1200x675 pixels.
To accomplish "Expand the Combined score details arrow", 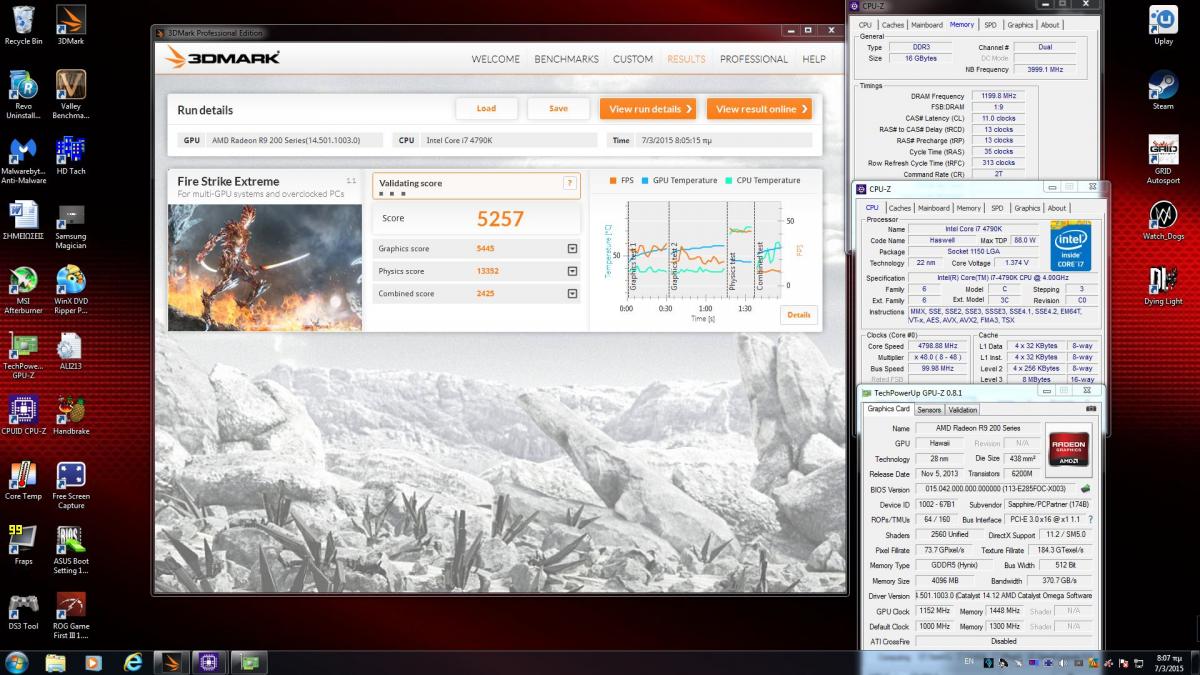I will click(x=572, y=294).
